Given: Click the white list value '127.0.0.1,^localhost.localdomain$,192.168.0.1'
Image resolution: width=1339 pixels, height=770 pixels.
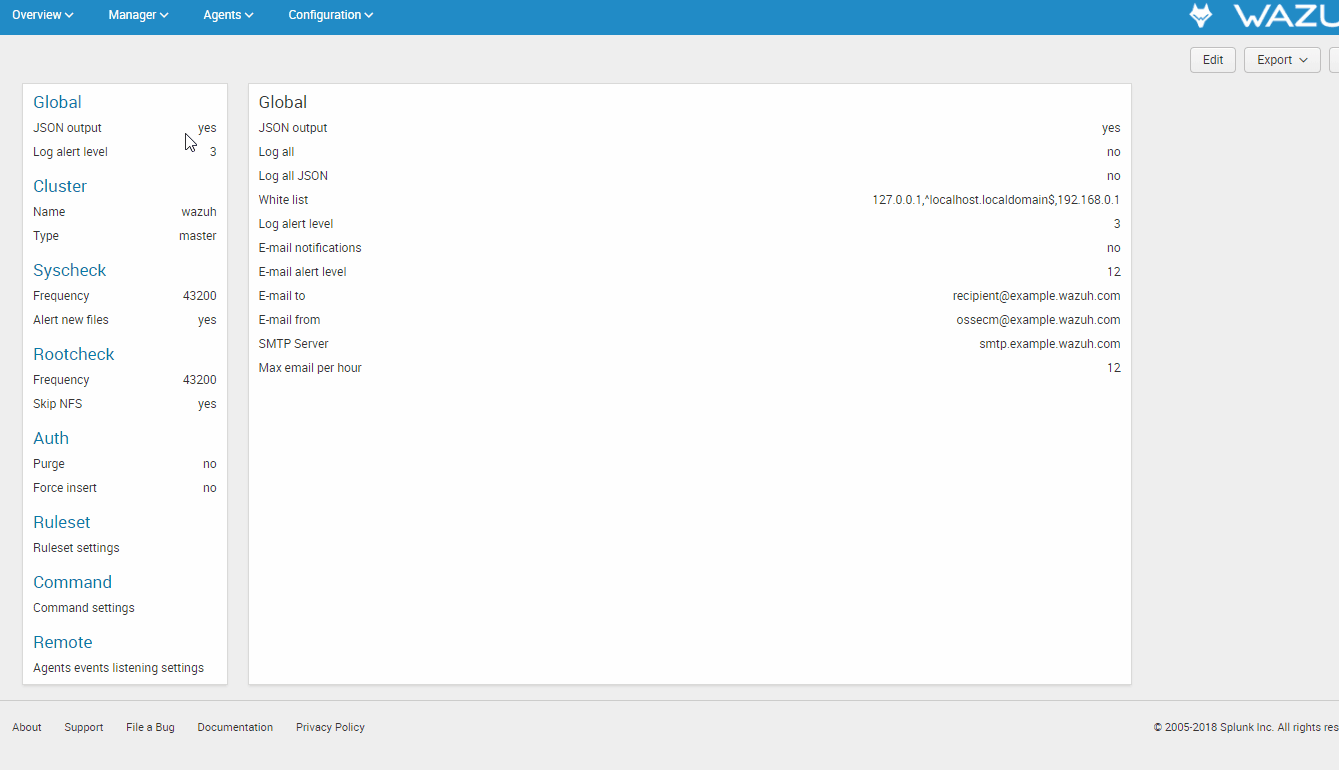Looking at the screenshot, I should click(996, 200).
